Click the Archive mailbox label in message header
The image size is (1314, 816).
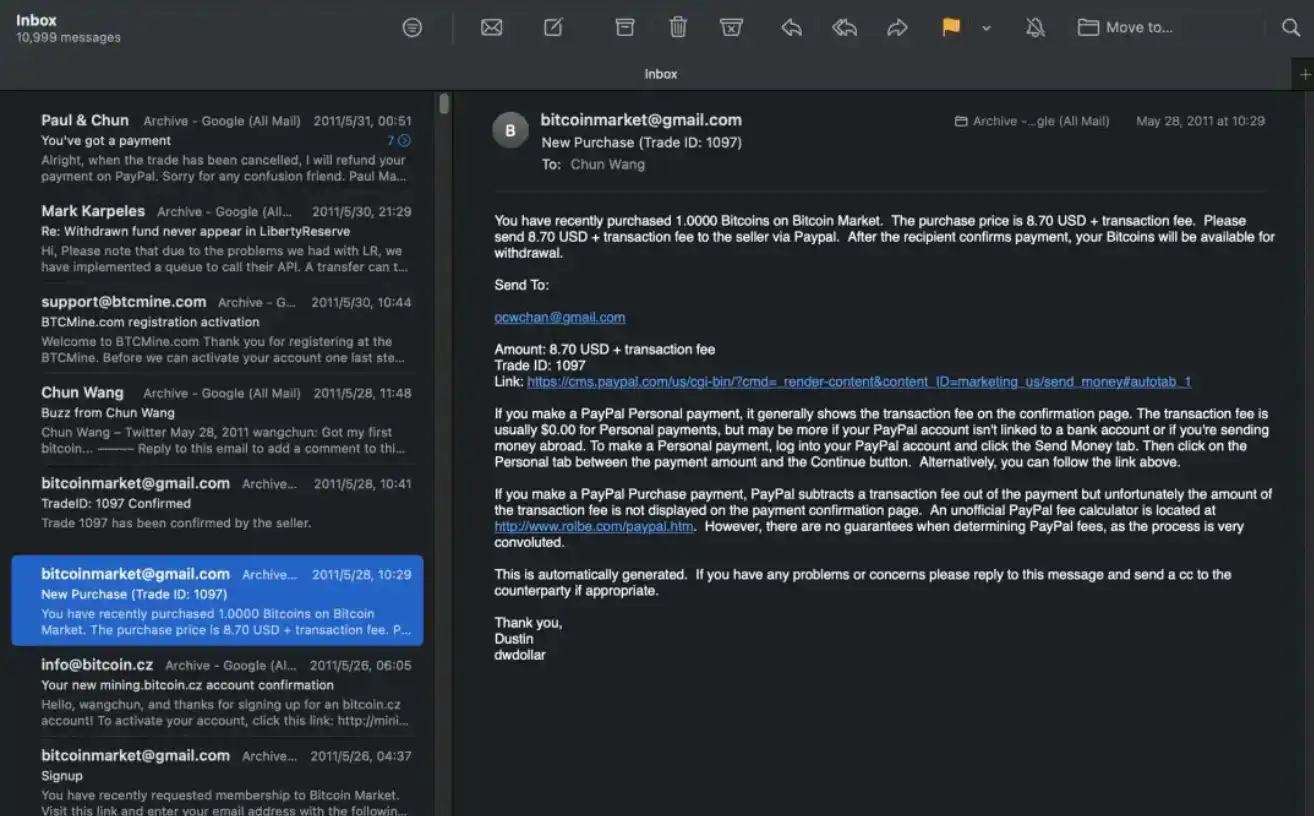point(1032,121)
